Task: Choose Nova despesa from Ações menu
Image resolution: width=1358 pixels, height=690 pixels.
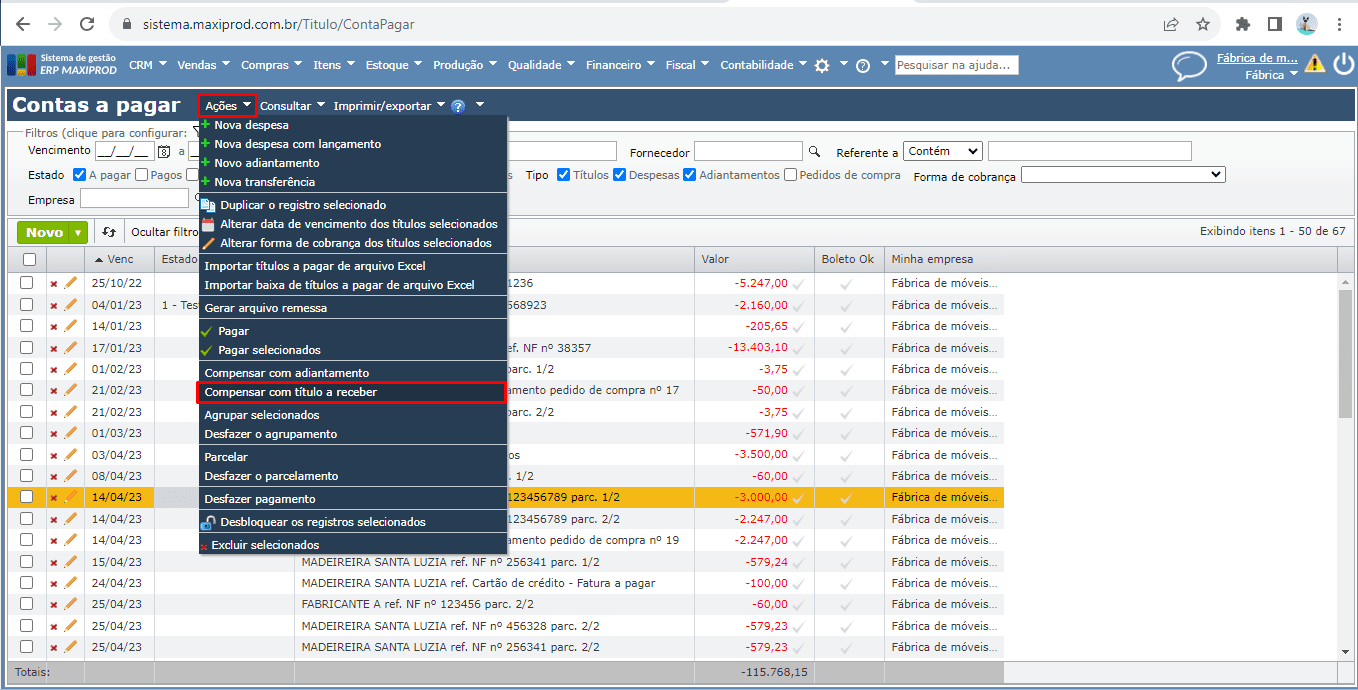Action: [251, 125]
